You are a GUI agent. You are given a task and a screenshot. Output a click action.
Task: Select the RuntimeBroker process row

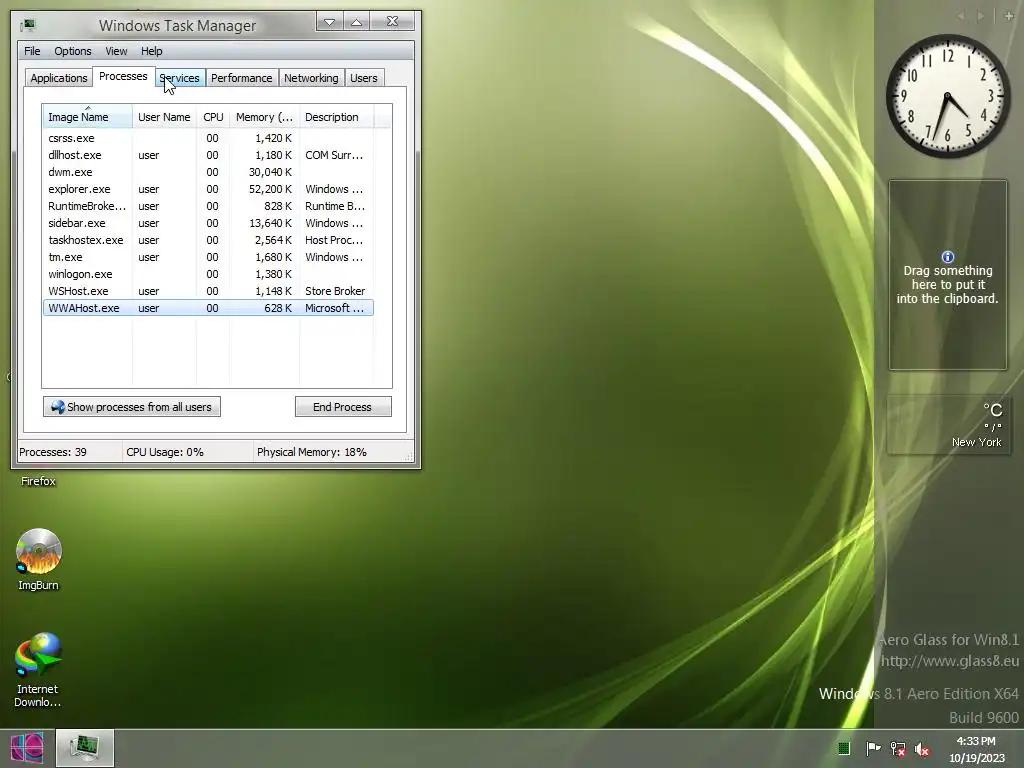[x=208, y=206]
